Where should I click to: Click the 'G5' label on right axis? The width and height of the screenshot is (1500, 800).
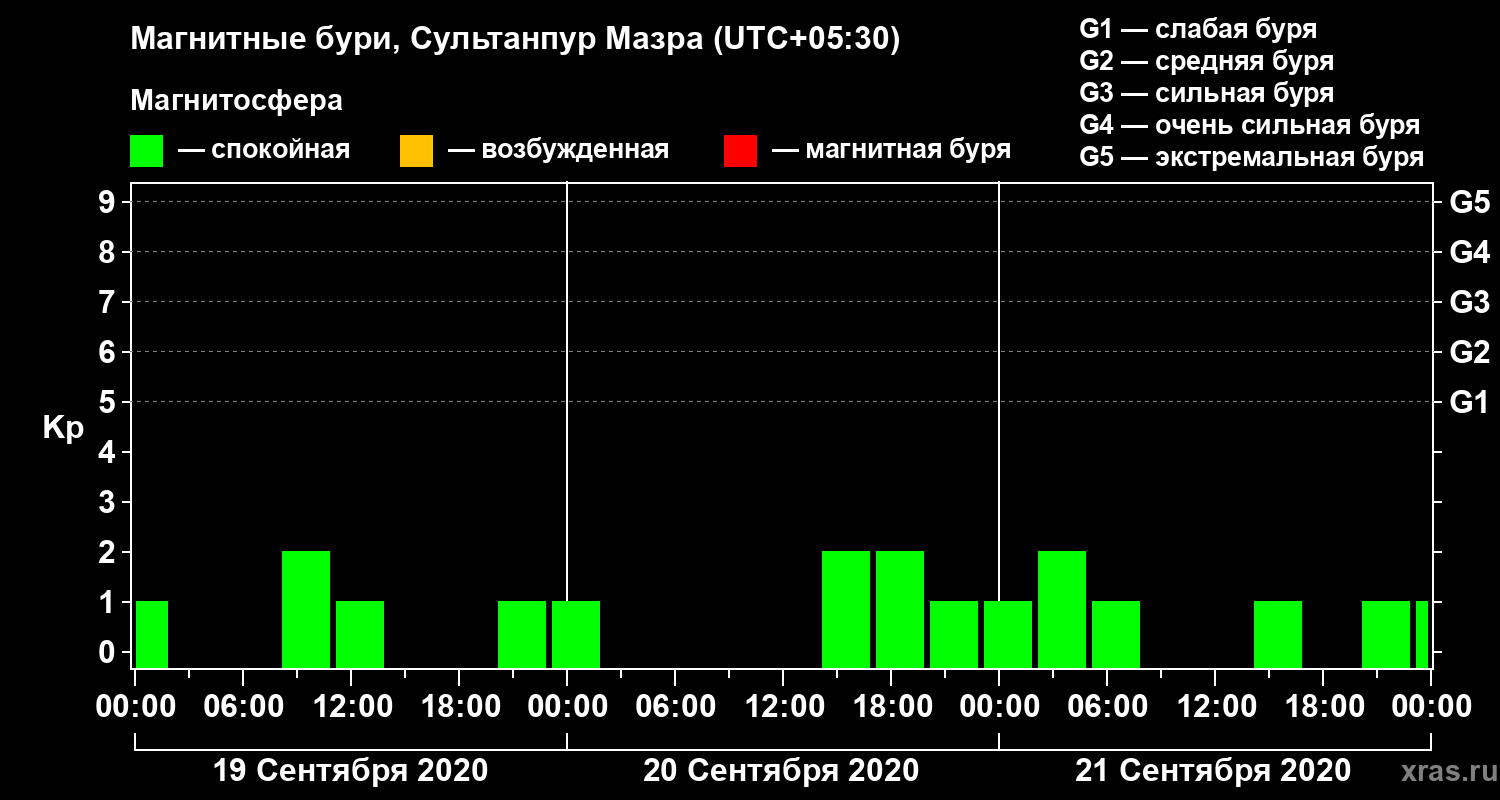pos(1469,202)
